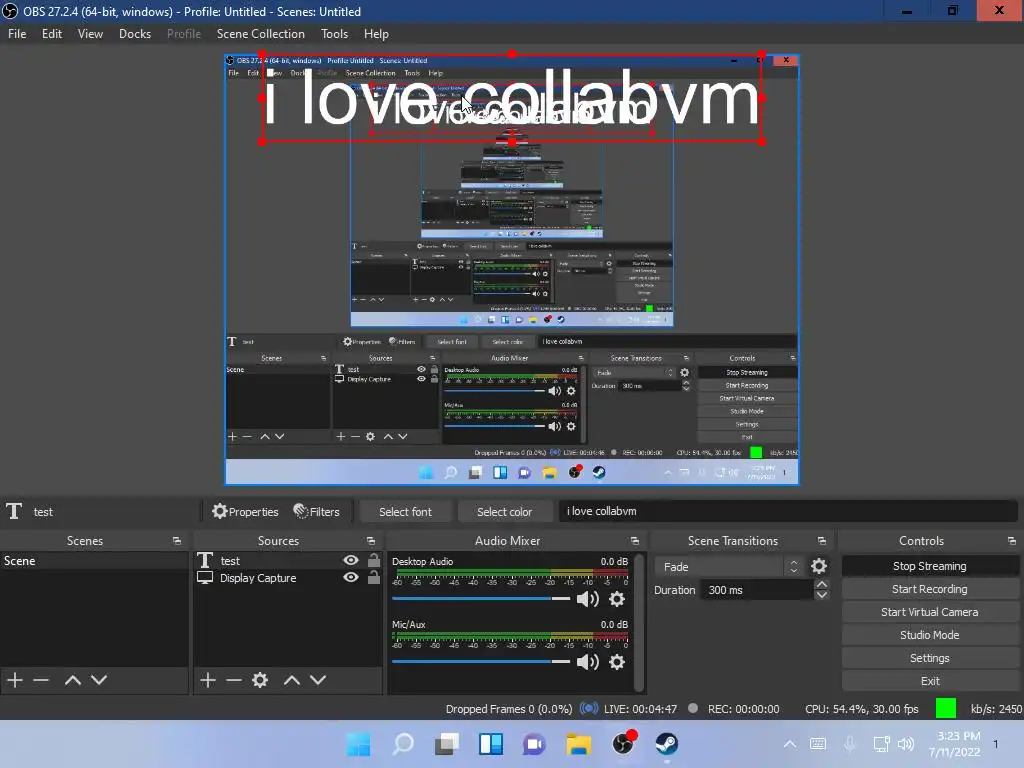The image size is (1024, 768).
Task: Open Chat app on taskbar
Action: (x=534, y=744)
